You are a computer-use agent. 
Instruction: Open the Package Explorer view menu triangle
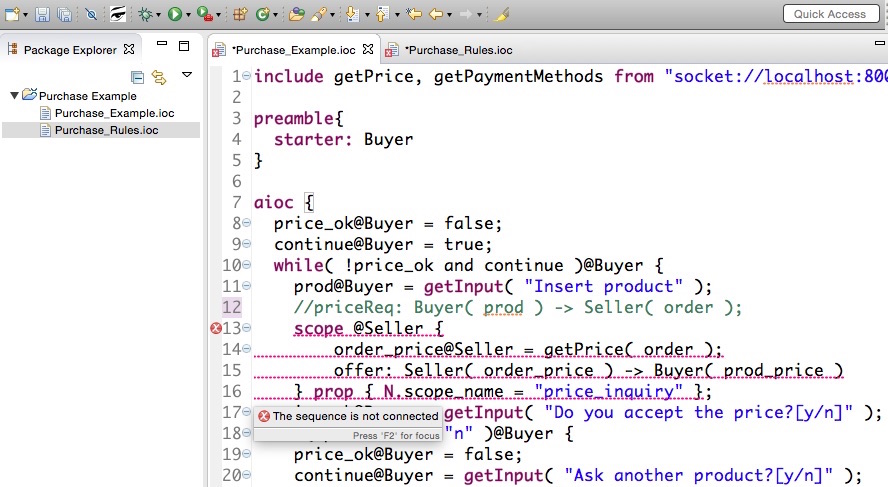tap(187, 75)
